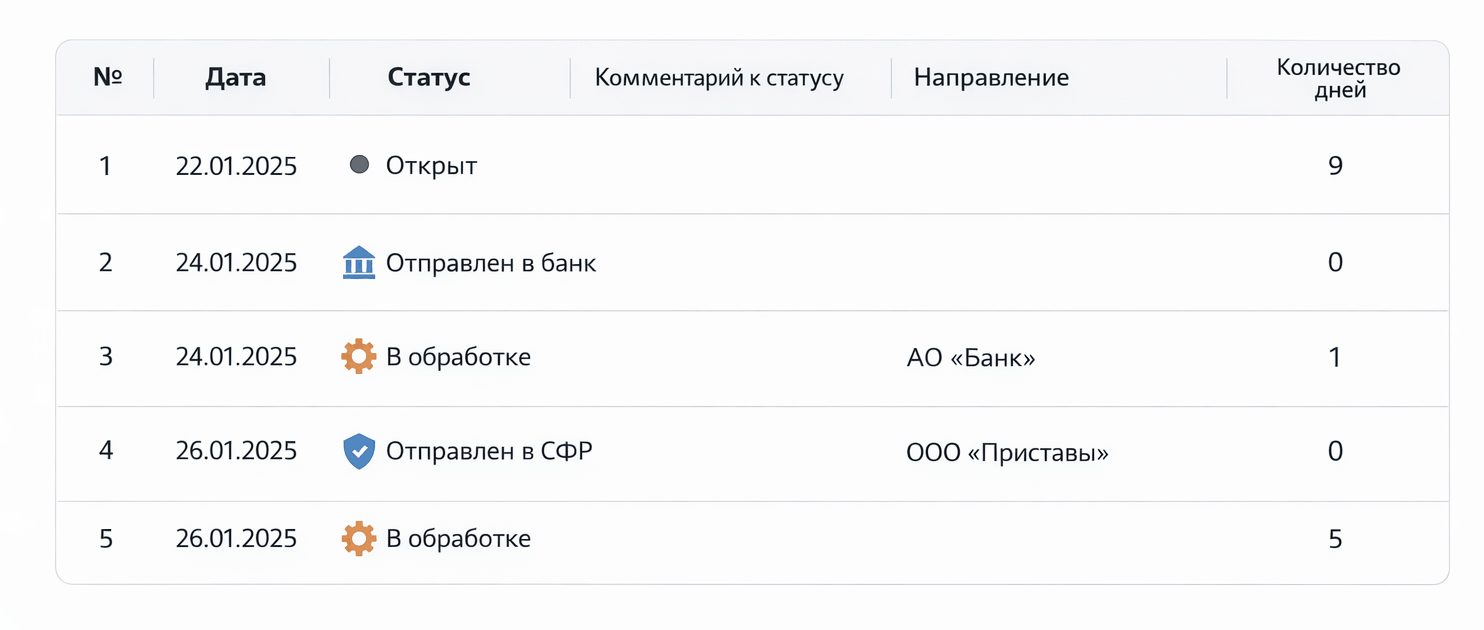Click the «Статус» column header
Screen dimensions: 1484x630
coord(428,76)
